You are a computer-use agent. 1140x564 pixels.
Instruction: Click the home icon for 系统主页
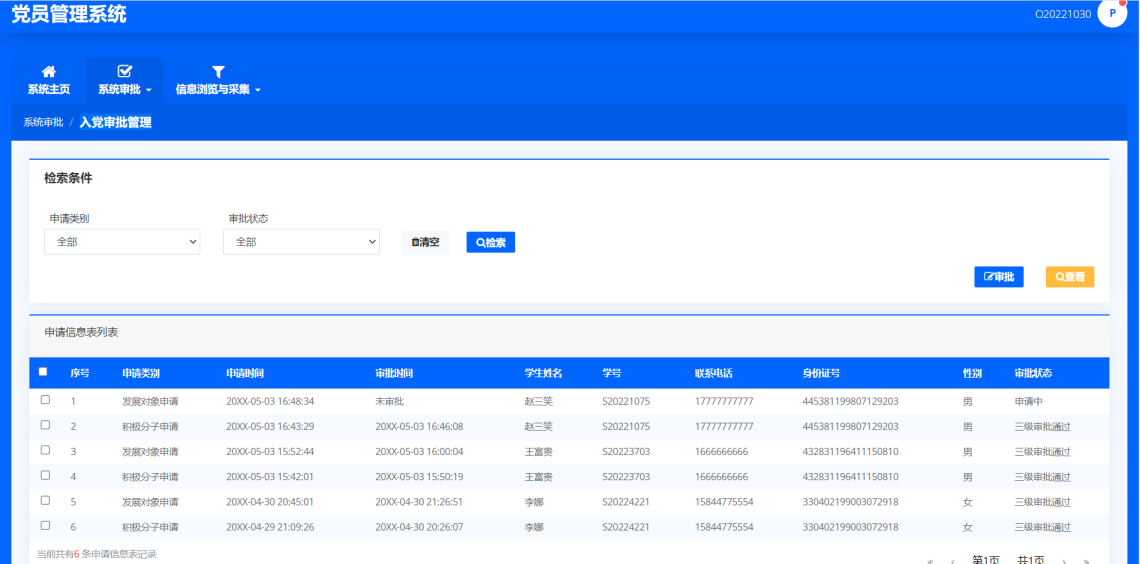(48, 72)
